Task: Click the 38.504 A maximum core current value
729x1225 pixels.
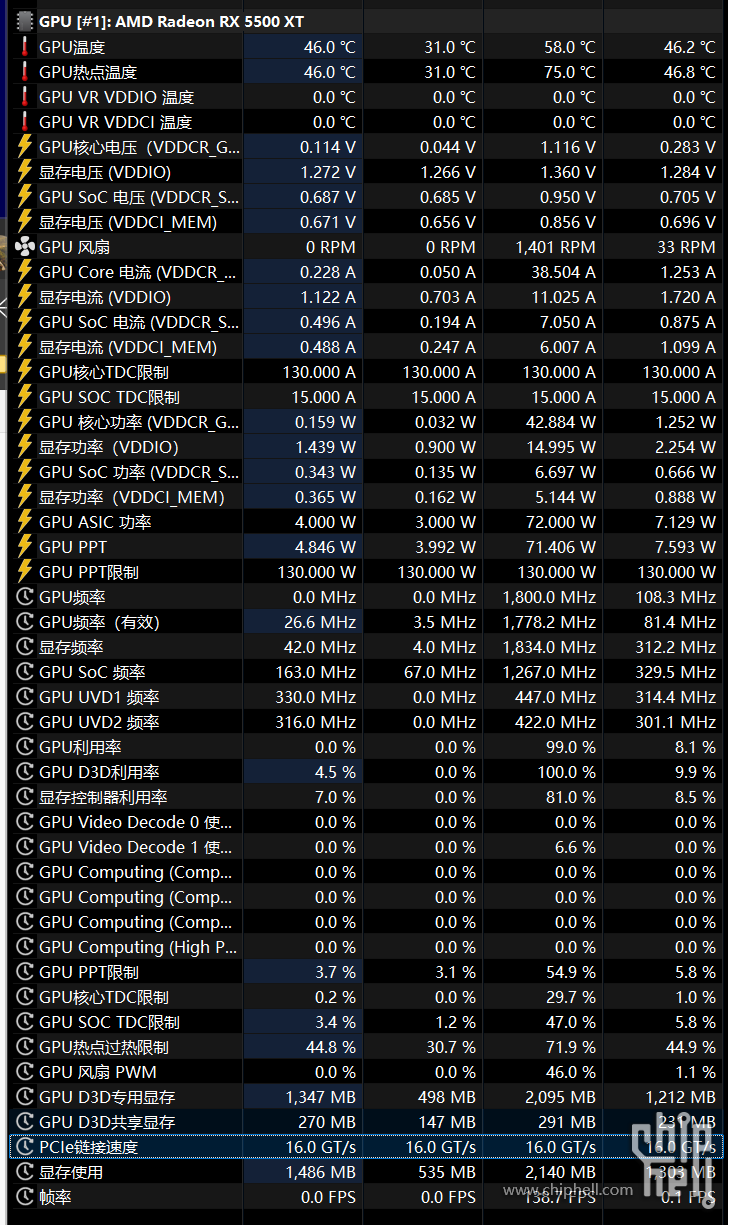Action: tap(558, 272)
